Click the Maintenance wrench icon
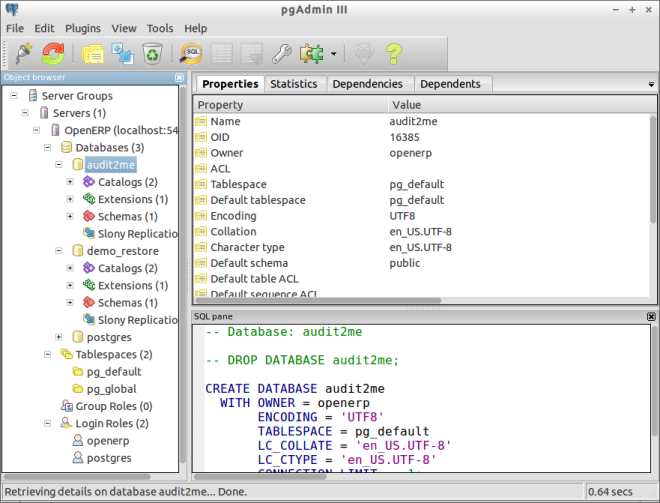The width and height of the screenshot is (660, 503). (x=282, y=53)
